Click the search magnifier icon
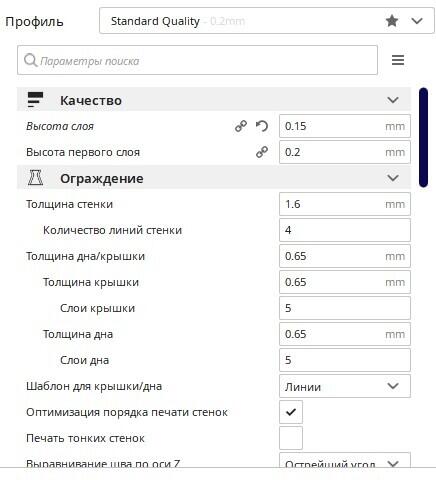This screenshot has width=436, height=480. point(30,61)
